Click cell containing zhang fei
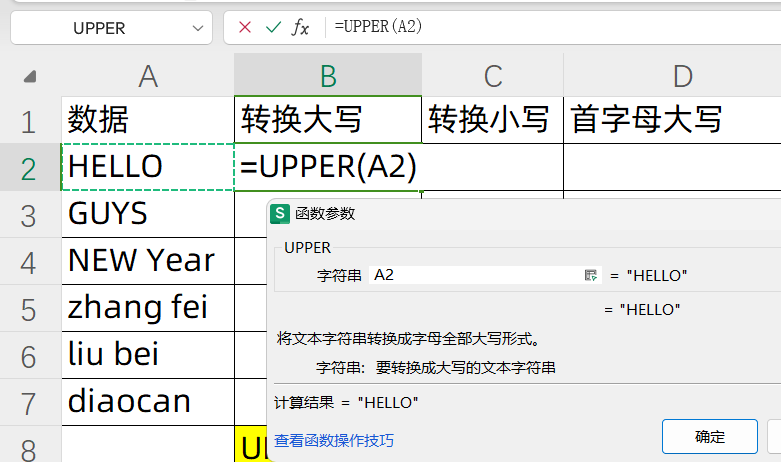 click(x=148, y=308)
